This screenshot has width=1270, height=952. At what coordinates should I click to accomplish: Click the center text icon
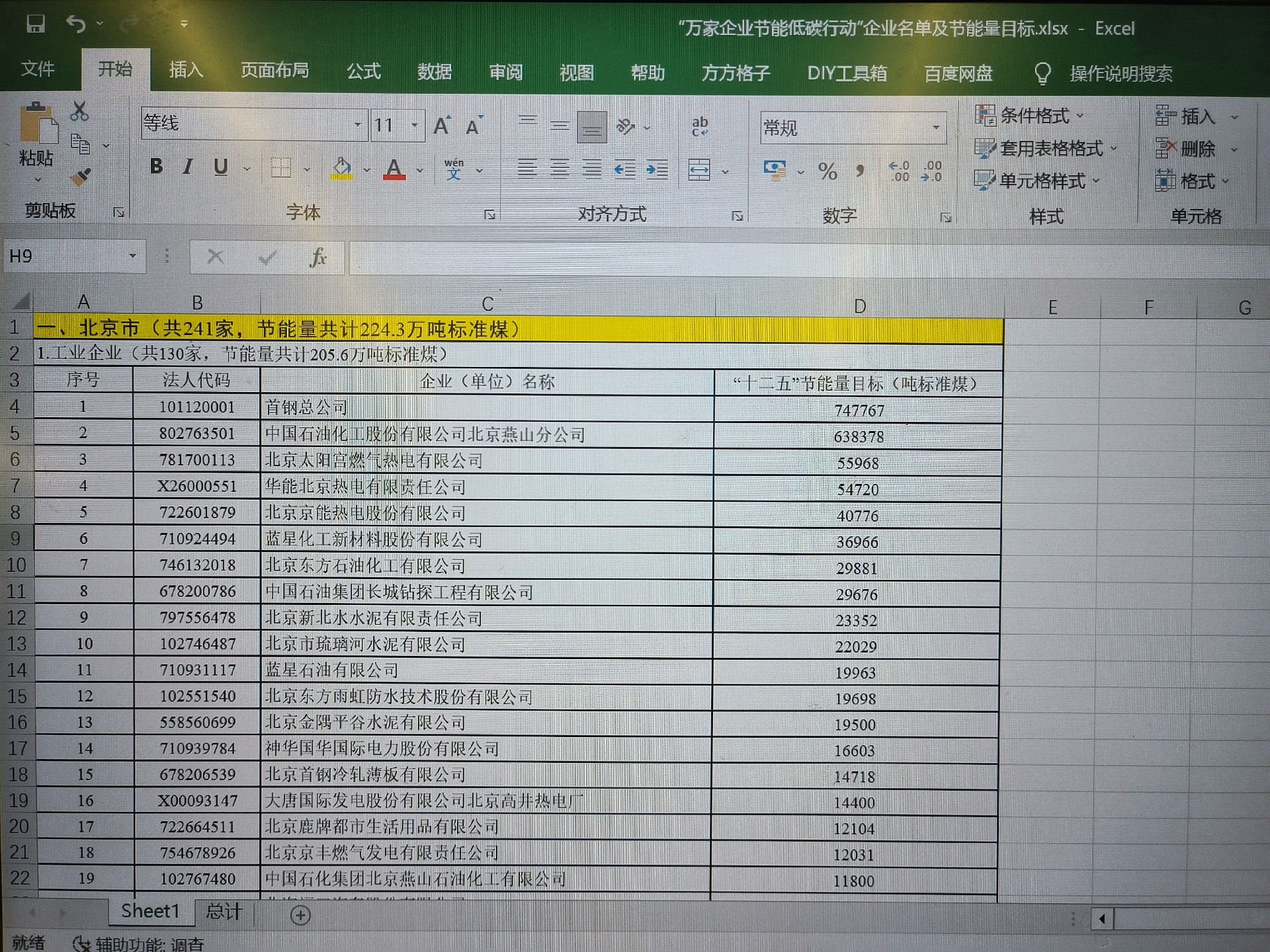click(560, 169)
